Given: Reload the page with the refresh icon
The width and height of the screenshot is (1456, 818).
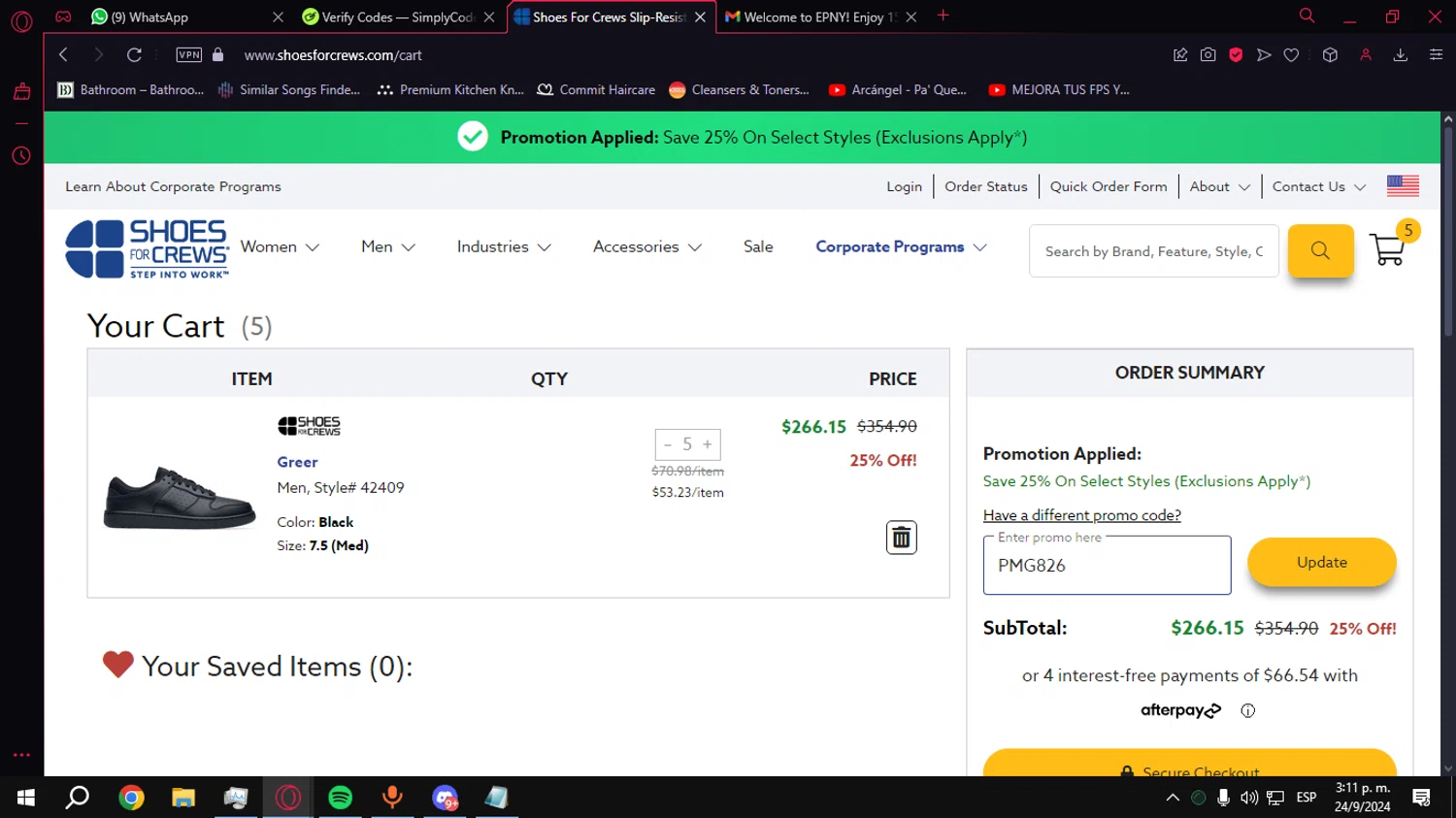Looking at the screenshot, I should click(134, 54).
